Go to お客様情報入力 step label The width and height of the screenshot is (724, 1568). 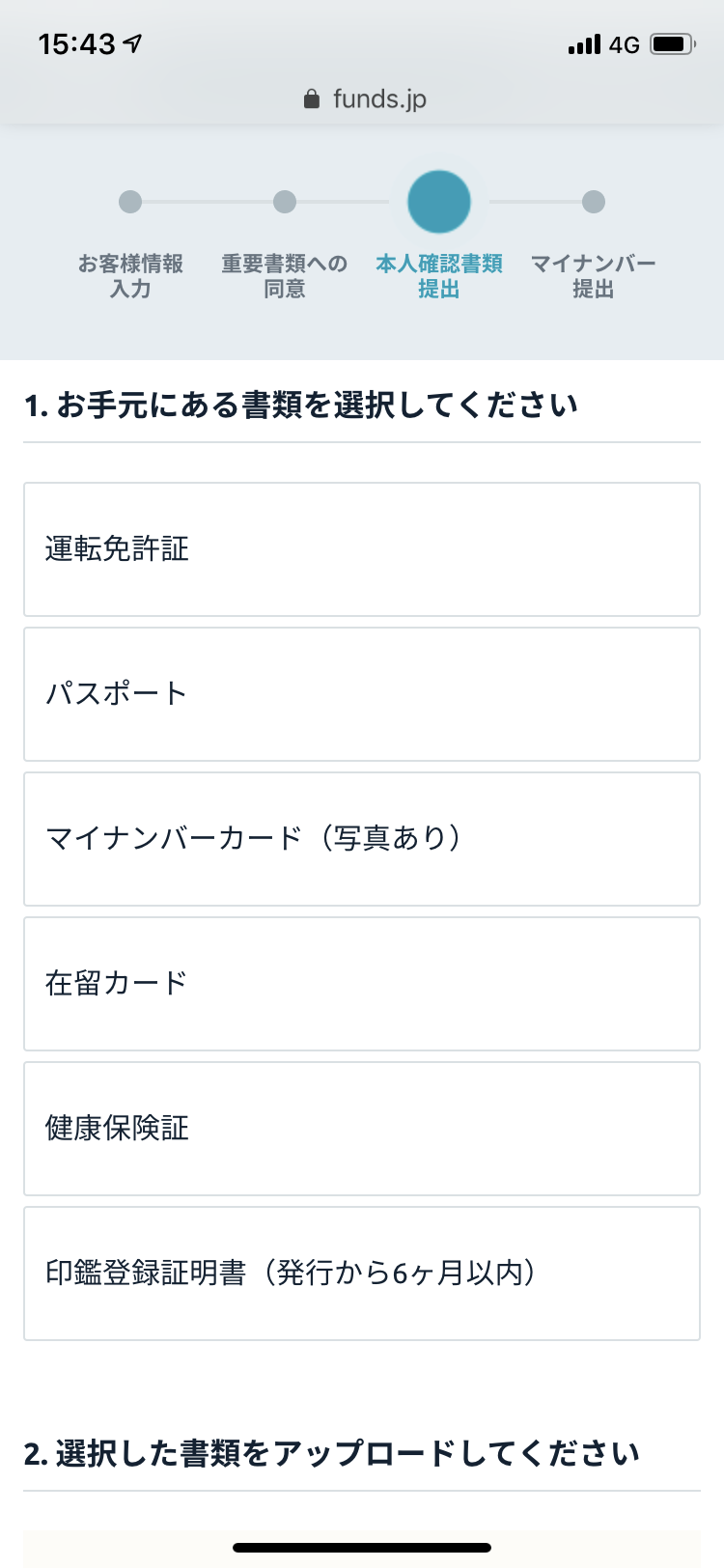pyautogui.click(x=130, y=276)
